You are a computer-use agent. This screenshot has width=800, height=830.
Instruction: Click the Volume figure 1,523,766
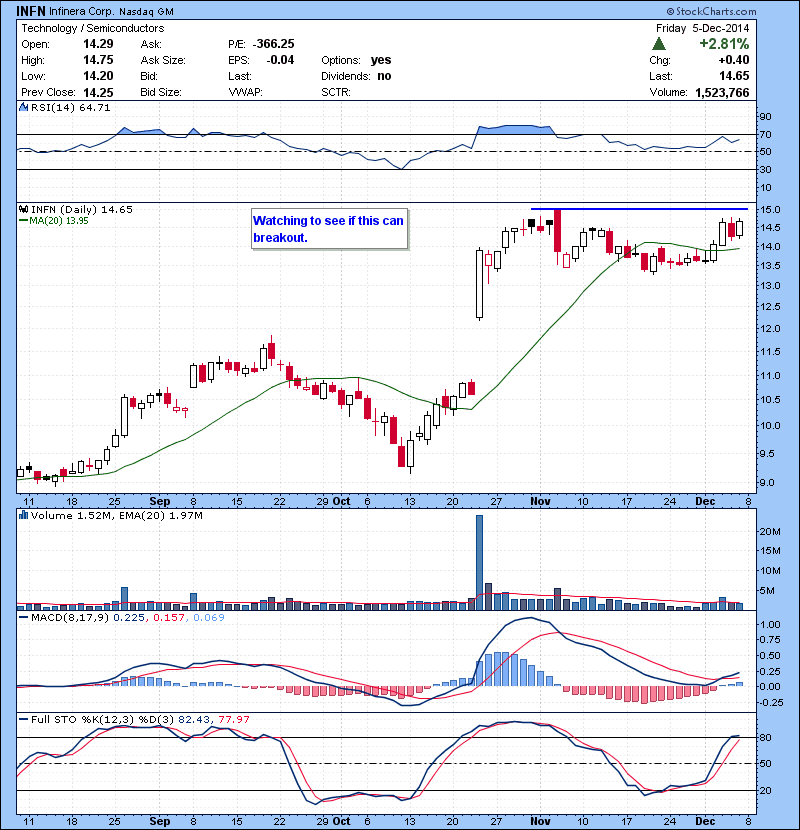[722, 93]
